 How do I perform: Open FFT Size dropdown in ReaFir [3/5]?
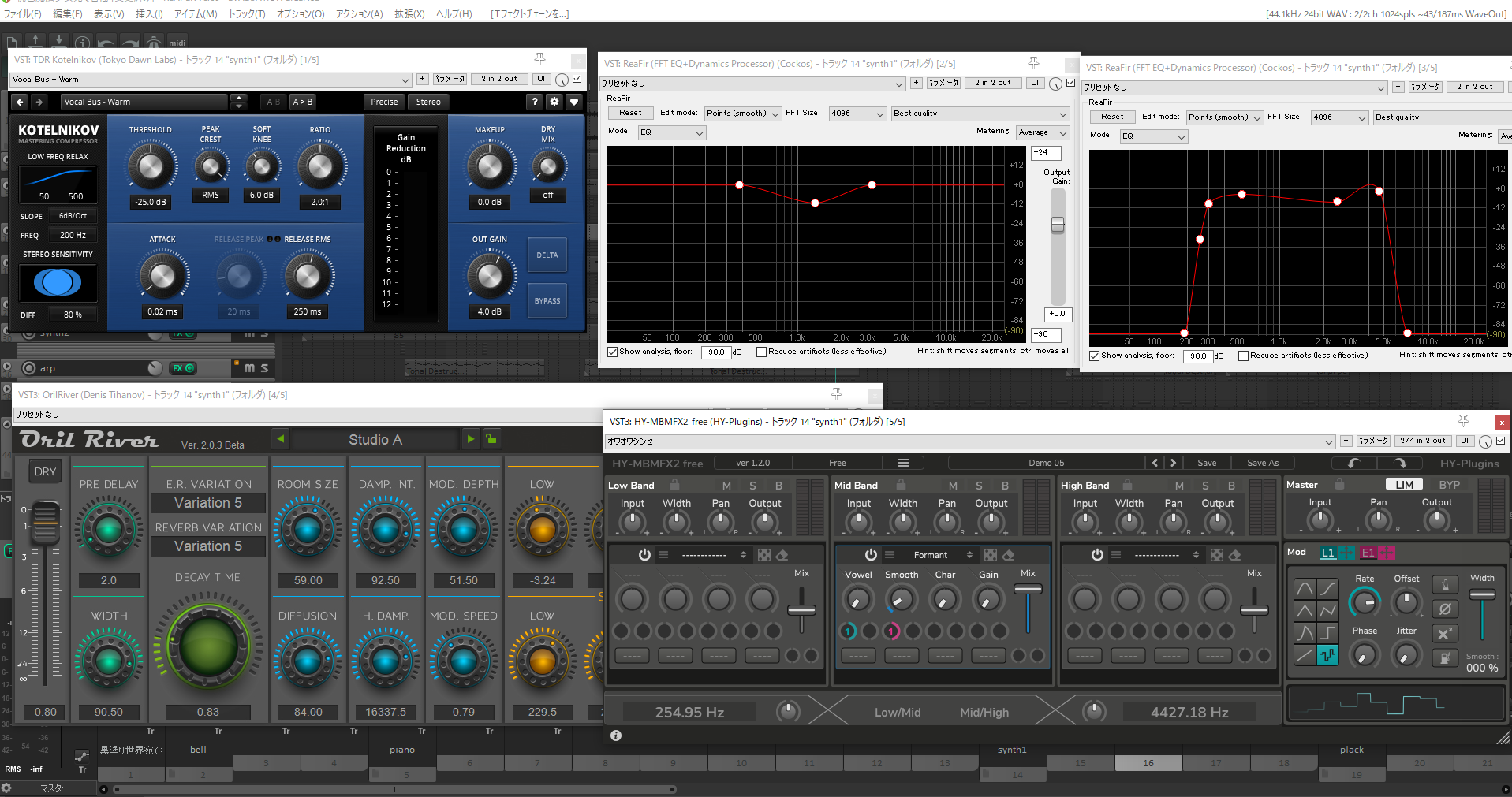(x=1339, y=117)
